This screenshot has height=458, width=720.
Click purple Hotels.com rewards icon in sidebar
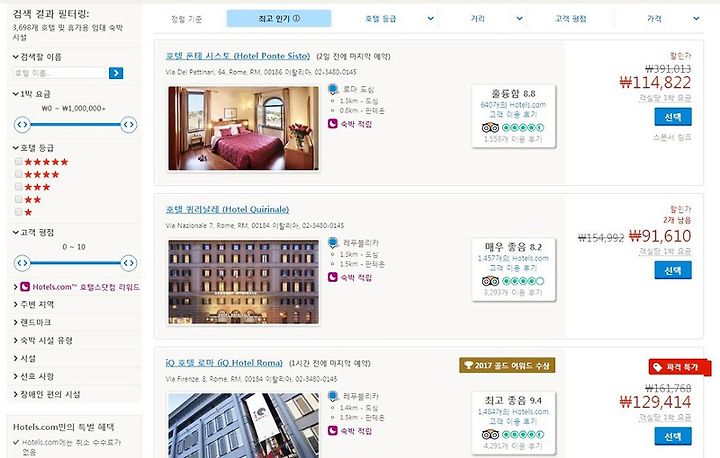pyautogui.click(x=25, y=287)
